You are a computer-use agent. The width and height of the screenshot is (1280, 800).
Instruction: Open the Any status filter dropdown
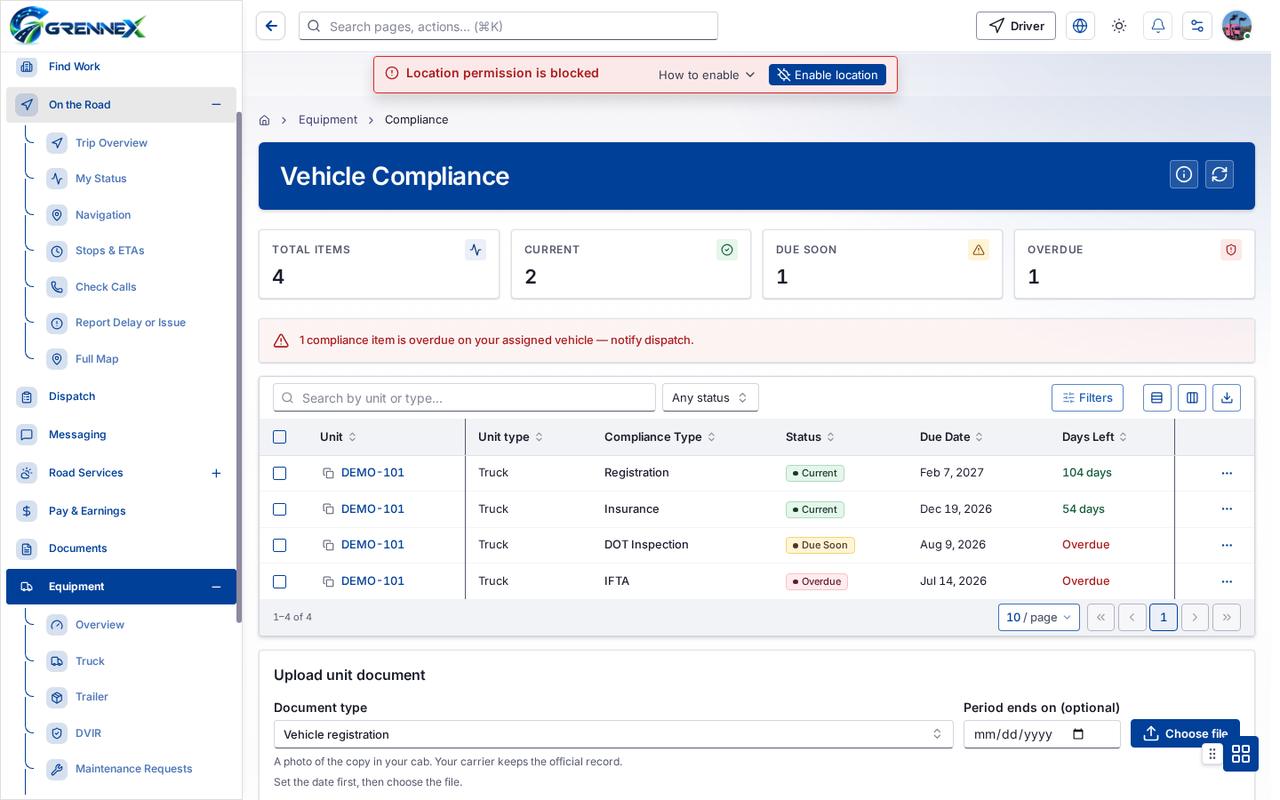pos(710,398)
